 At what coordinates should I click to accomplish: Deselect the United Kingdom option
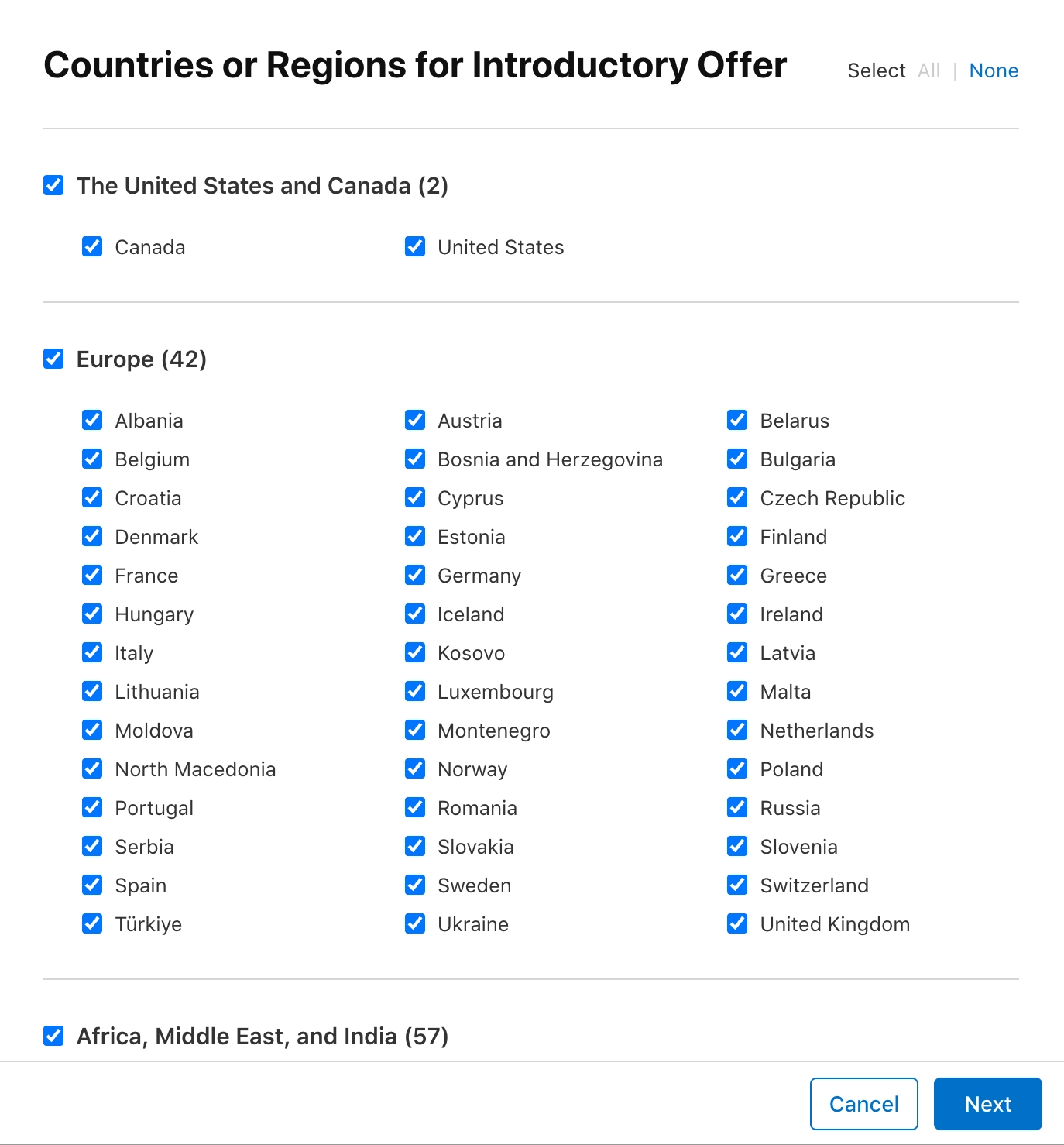click(736, 923)
